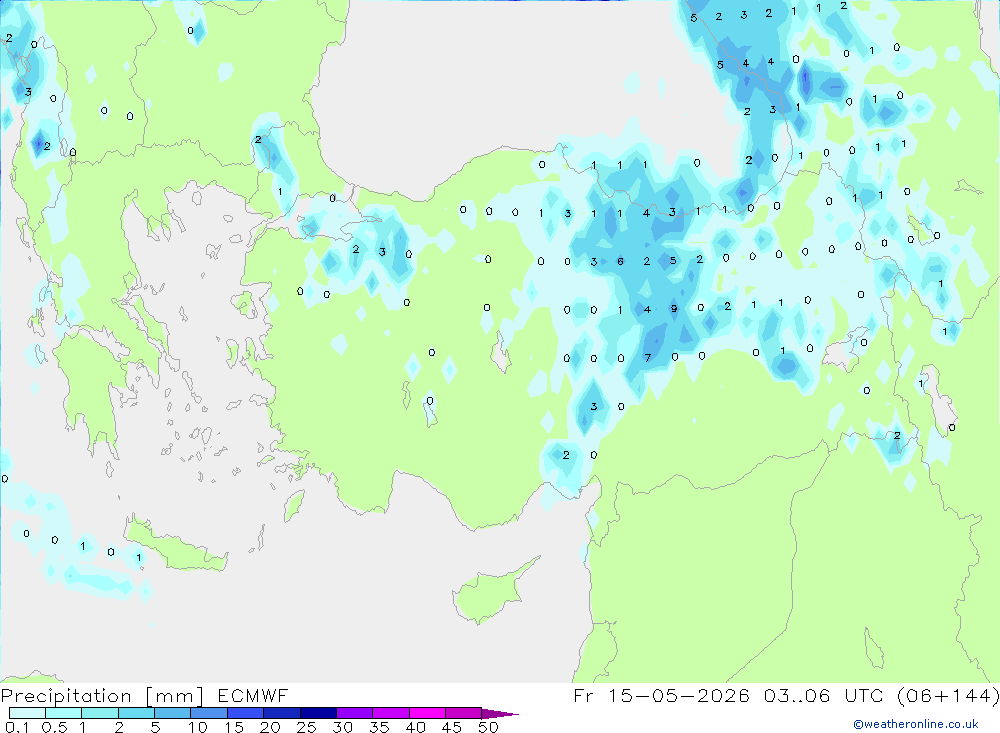Screen dimensions: 1000x733
Task: Click the legend swatch between 10 and 15
Action: tap(209, 713)
